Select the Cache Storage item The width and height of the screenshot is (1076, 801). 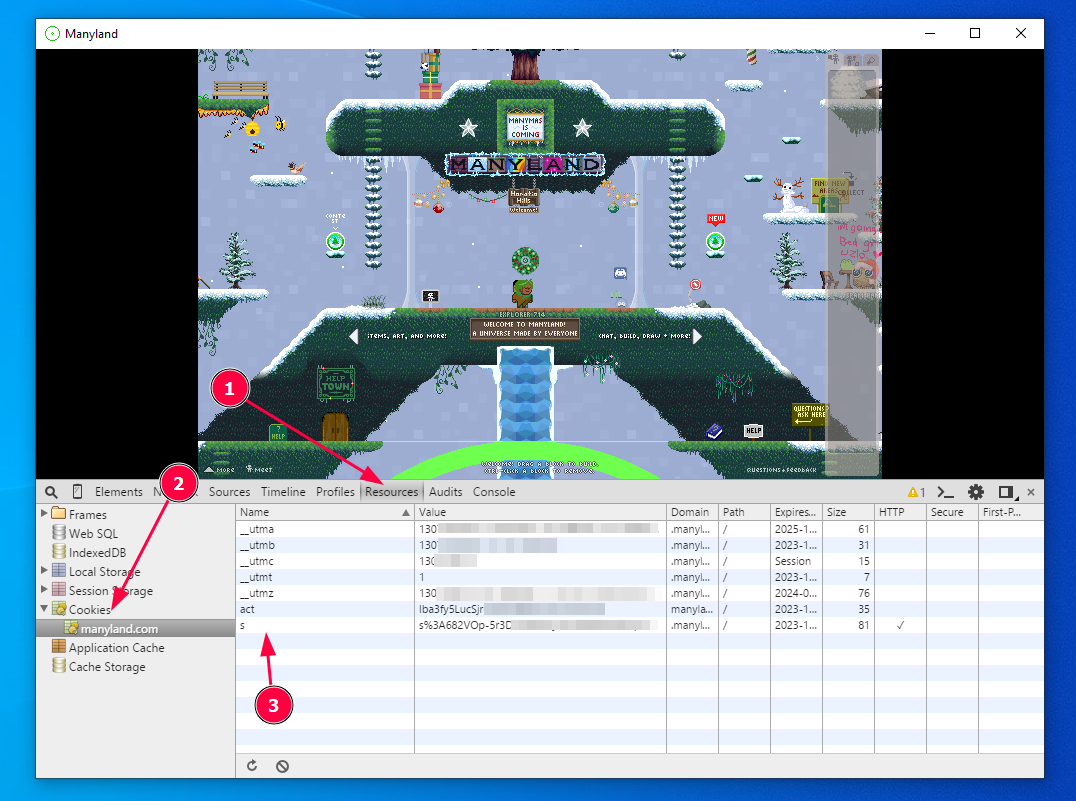[106, 667]
